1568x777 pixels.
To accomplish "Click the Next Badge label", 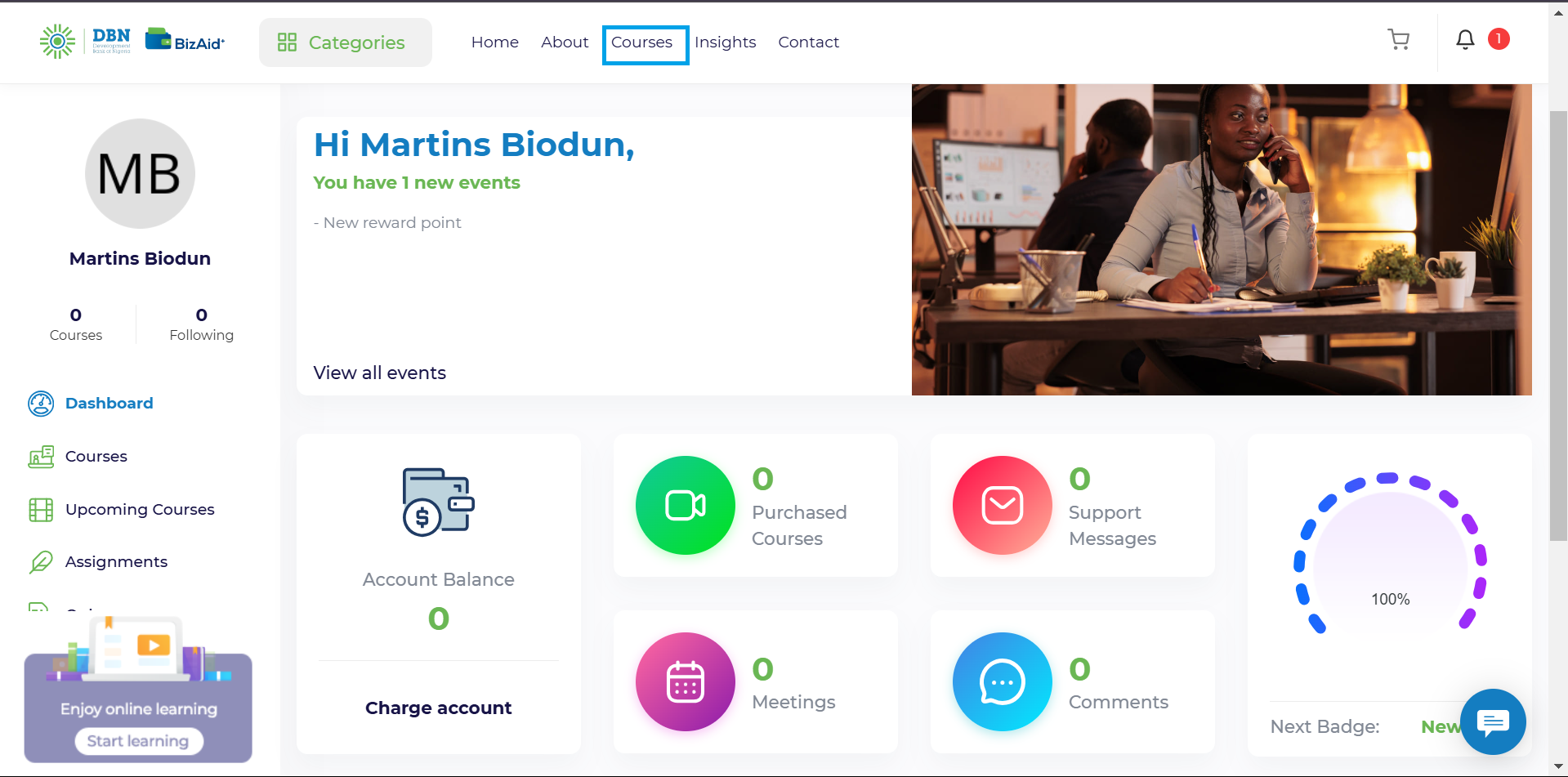I will tap(1325, 727).
